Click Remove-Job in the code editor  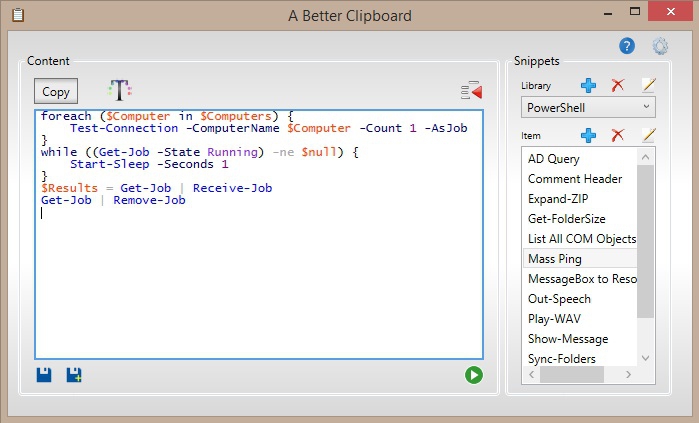point(149,200)
